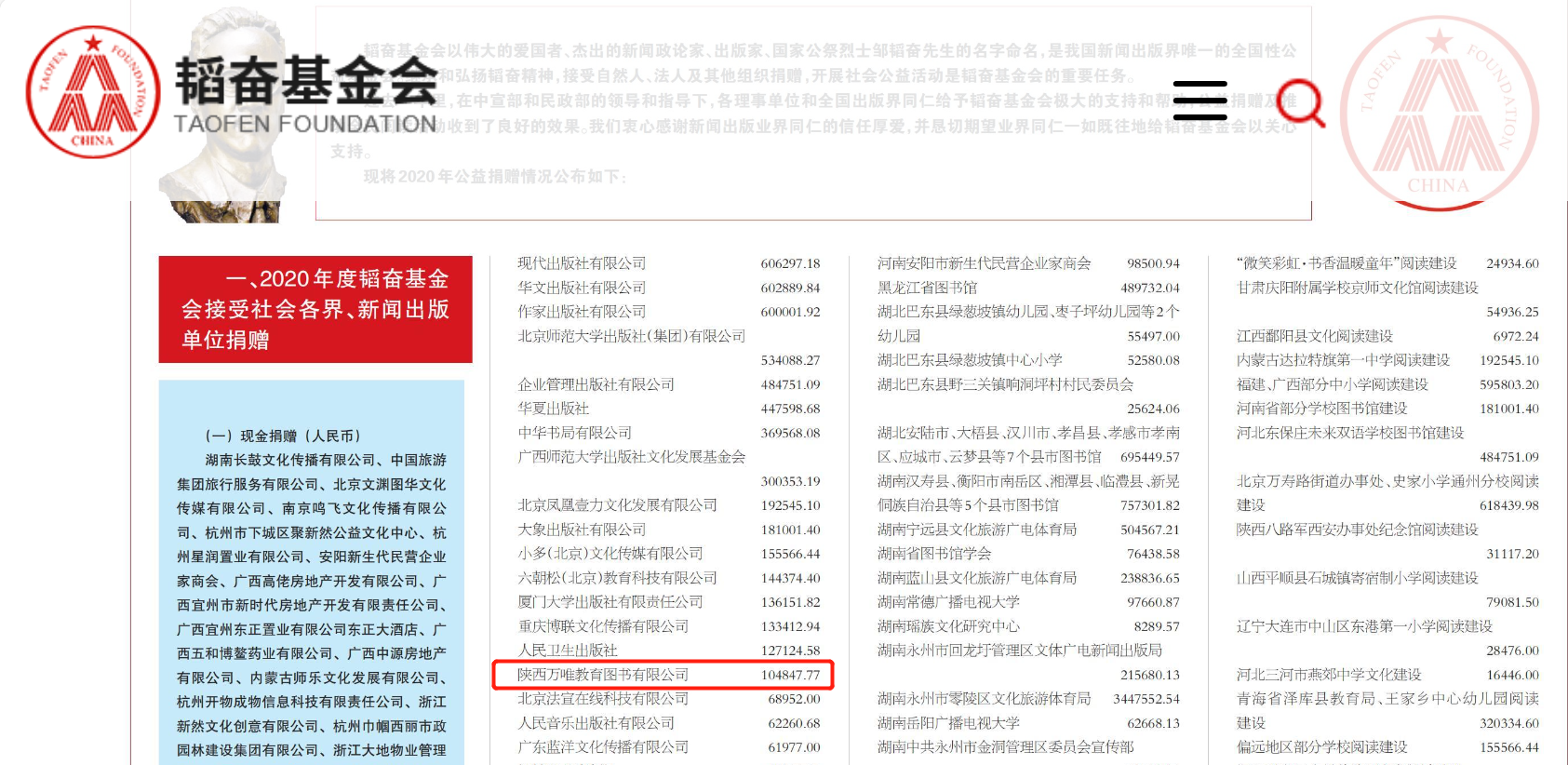
Task: Select row 小多(北京)文化传媒有限公司
Action: [669, 554]
